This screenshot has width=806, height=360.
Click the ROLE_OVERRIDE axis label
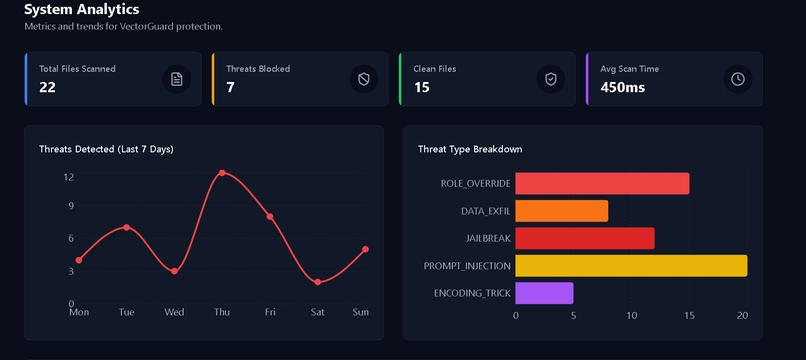point(475,184)
